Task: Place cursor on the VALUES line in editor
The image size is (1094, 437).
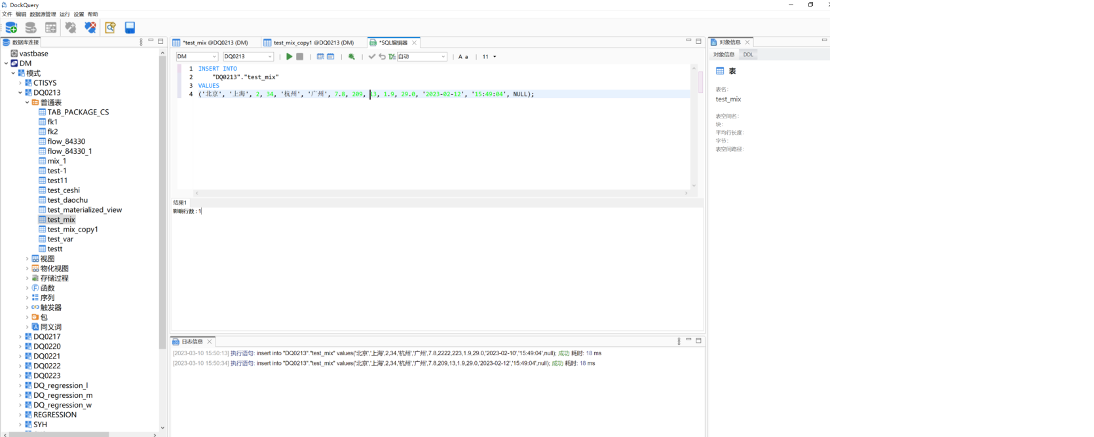Action: coord(209,85)
